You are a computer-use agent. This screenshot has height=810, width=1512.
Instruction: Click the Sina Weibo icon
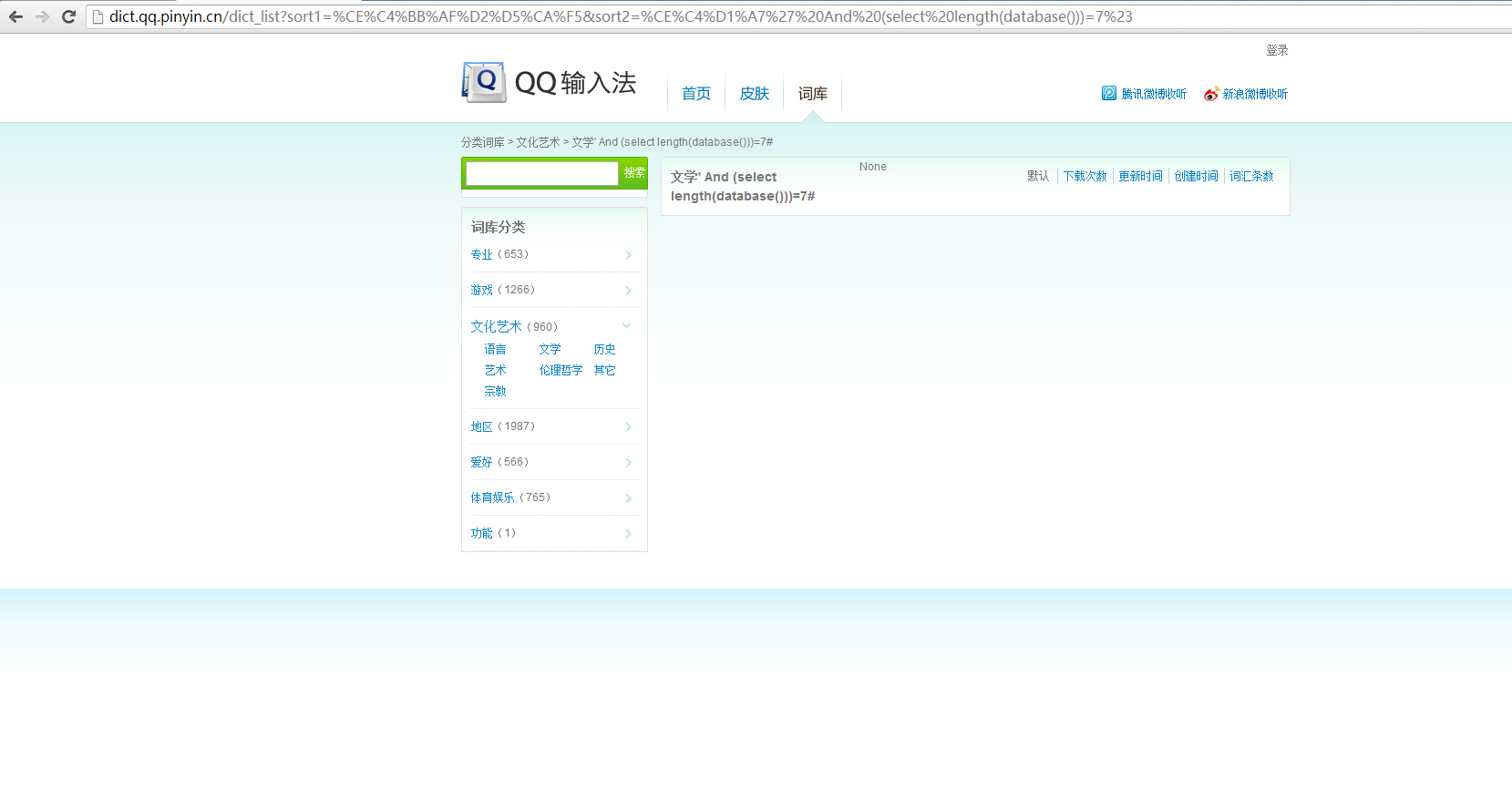coord(1211,94)
